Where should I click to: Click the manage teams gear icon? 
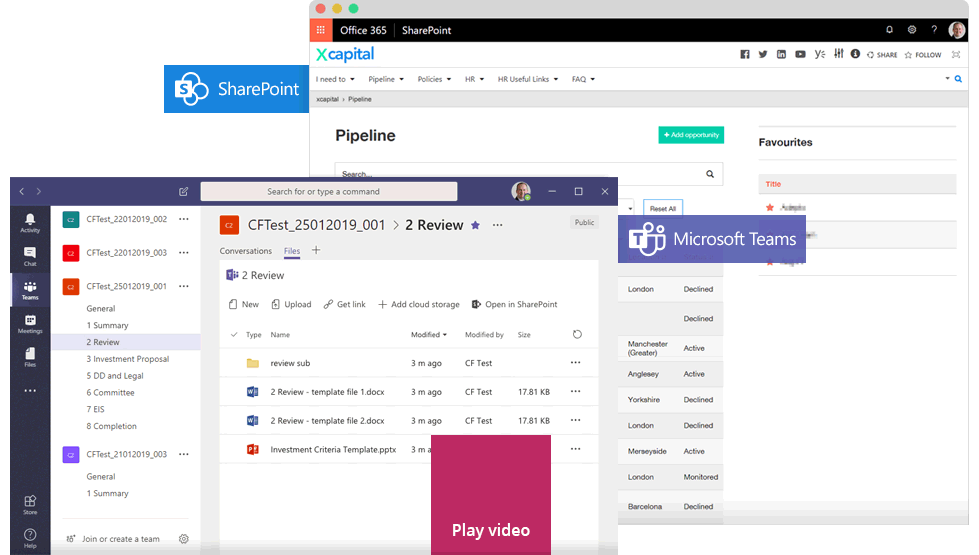(184, 539)
